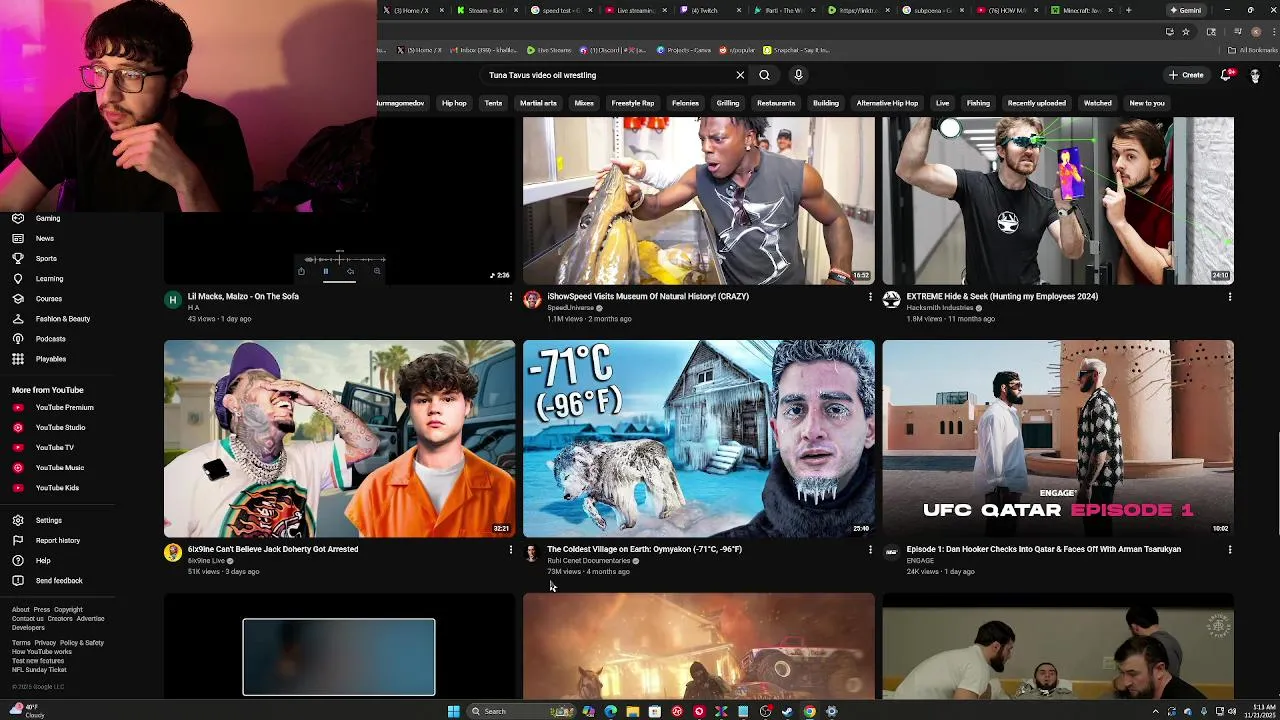This screenshot has width=1280, height=720.
Task: Open the YouTube account avatar menu
Action: tap(1255, 75)
